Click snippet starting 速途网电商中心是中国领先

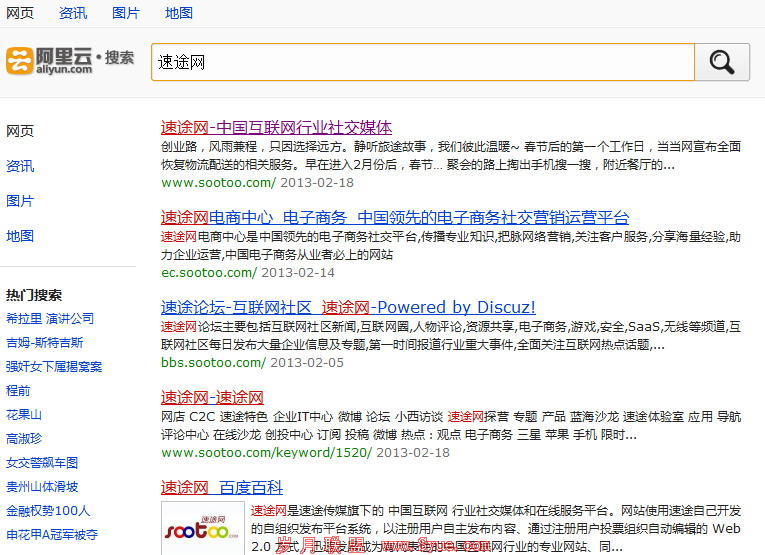coord(451,246)
